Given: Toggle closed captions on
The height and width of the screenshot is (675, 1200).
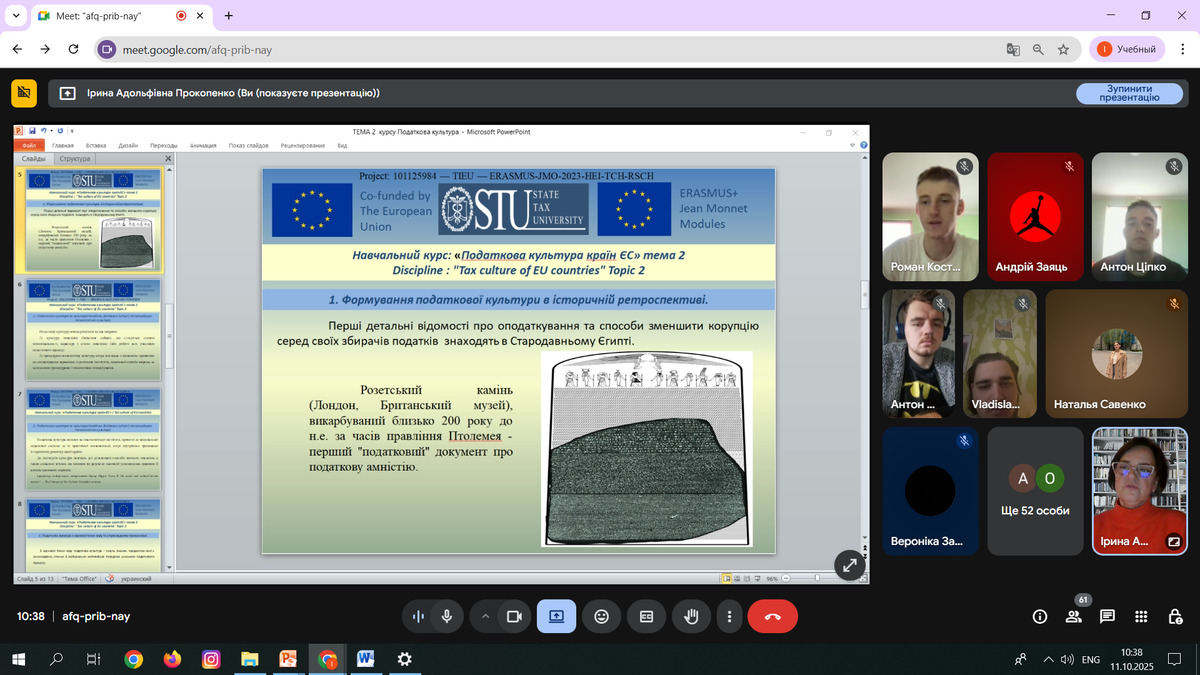Looking at the screenshot, I should pos(646,617).
